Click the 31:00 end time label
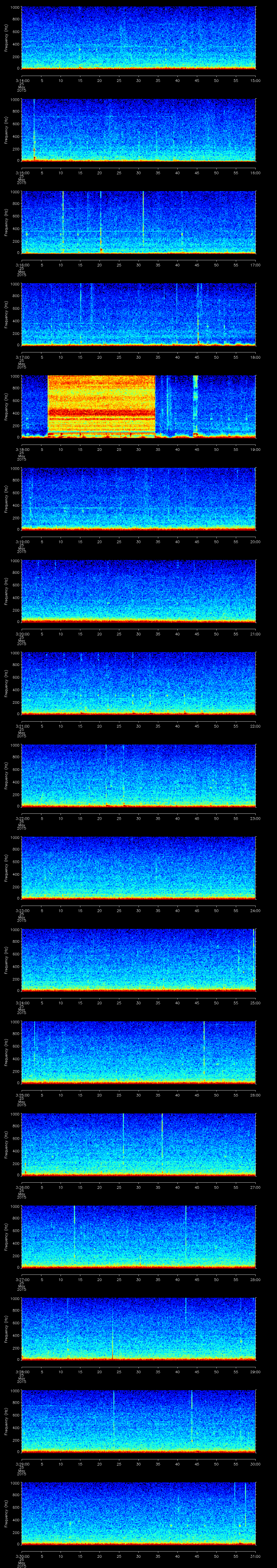This screenshot has height=1568, width=277. coord(256,1556)
